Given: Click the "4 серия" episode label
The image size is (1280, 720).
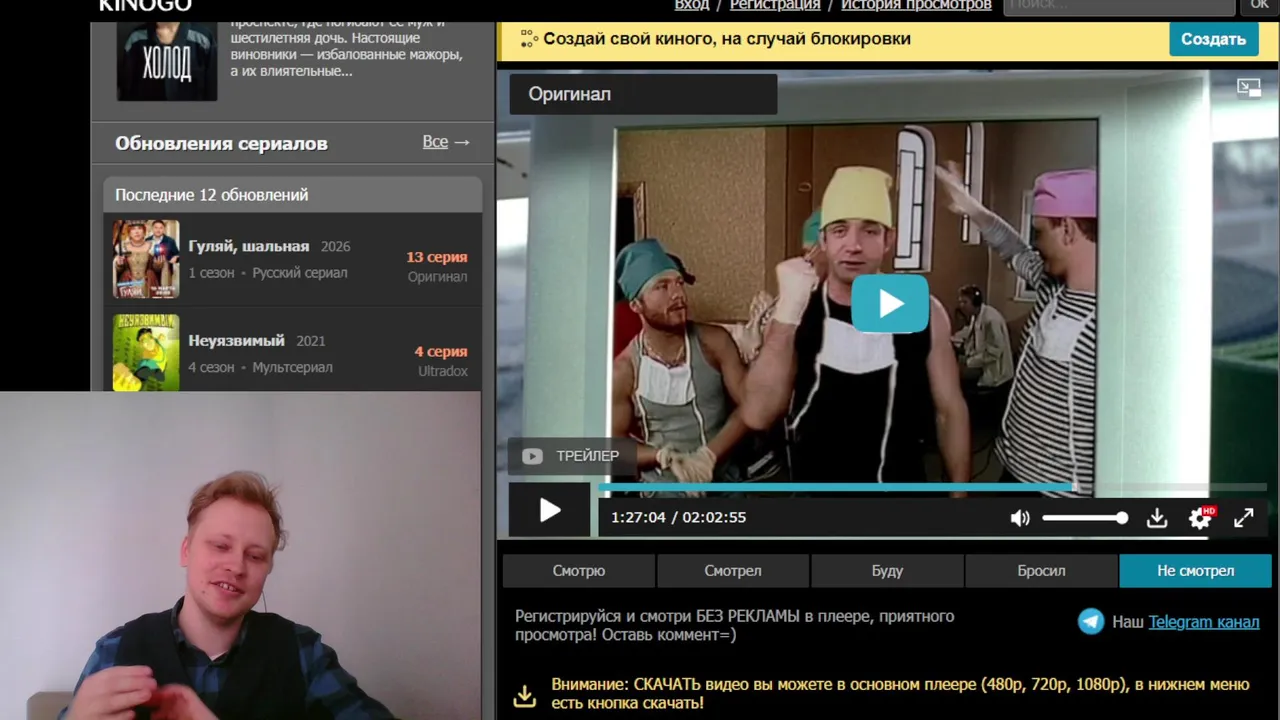Looking at the screenshot, I should coord(441,352).
